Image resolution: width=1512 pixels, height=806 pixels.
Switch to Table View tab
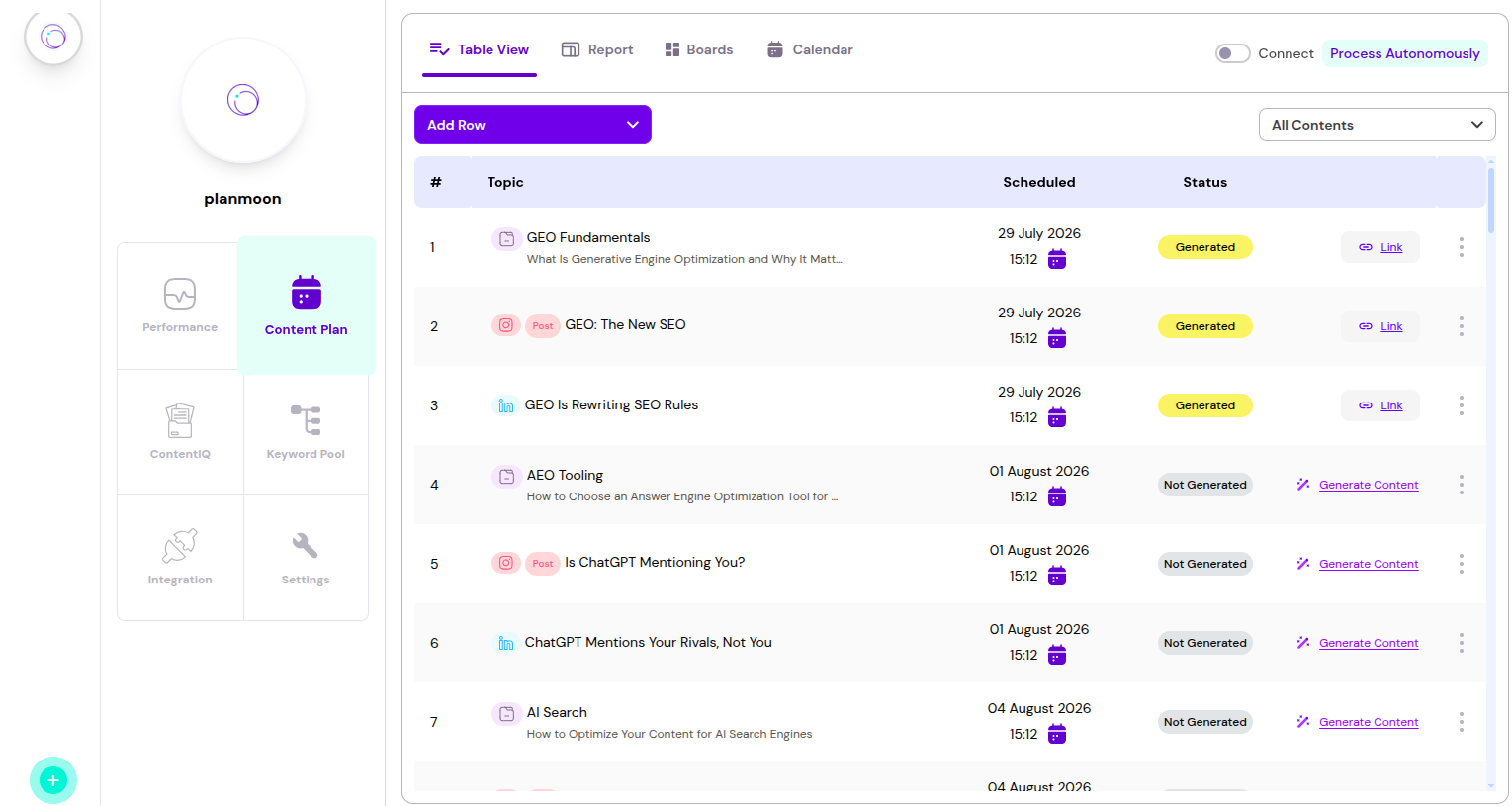[x=480, y=49]
